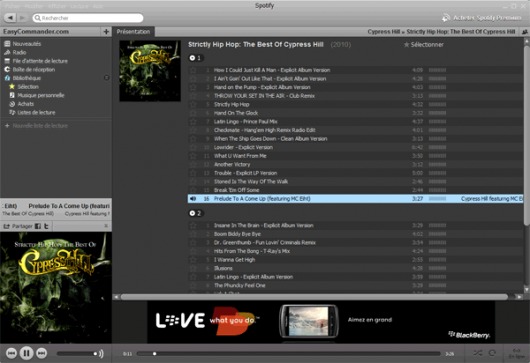Image resolution: width=530 pixels, height=363 pixels.
Task: Pause playback with the pause button
Action: click(x=26, y=353)
